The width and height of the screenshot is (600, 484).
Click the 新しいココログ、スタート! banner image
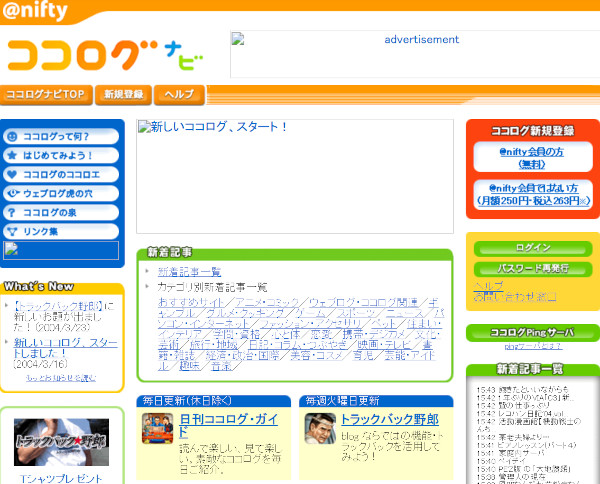coord(295,176)
